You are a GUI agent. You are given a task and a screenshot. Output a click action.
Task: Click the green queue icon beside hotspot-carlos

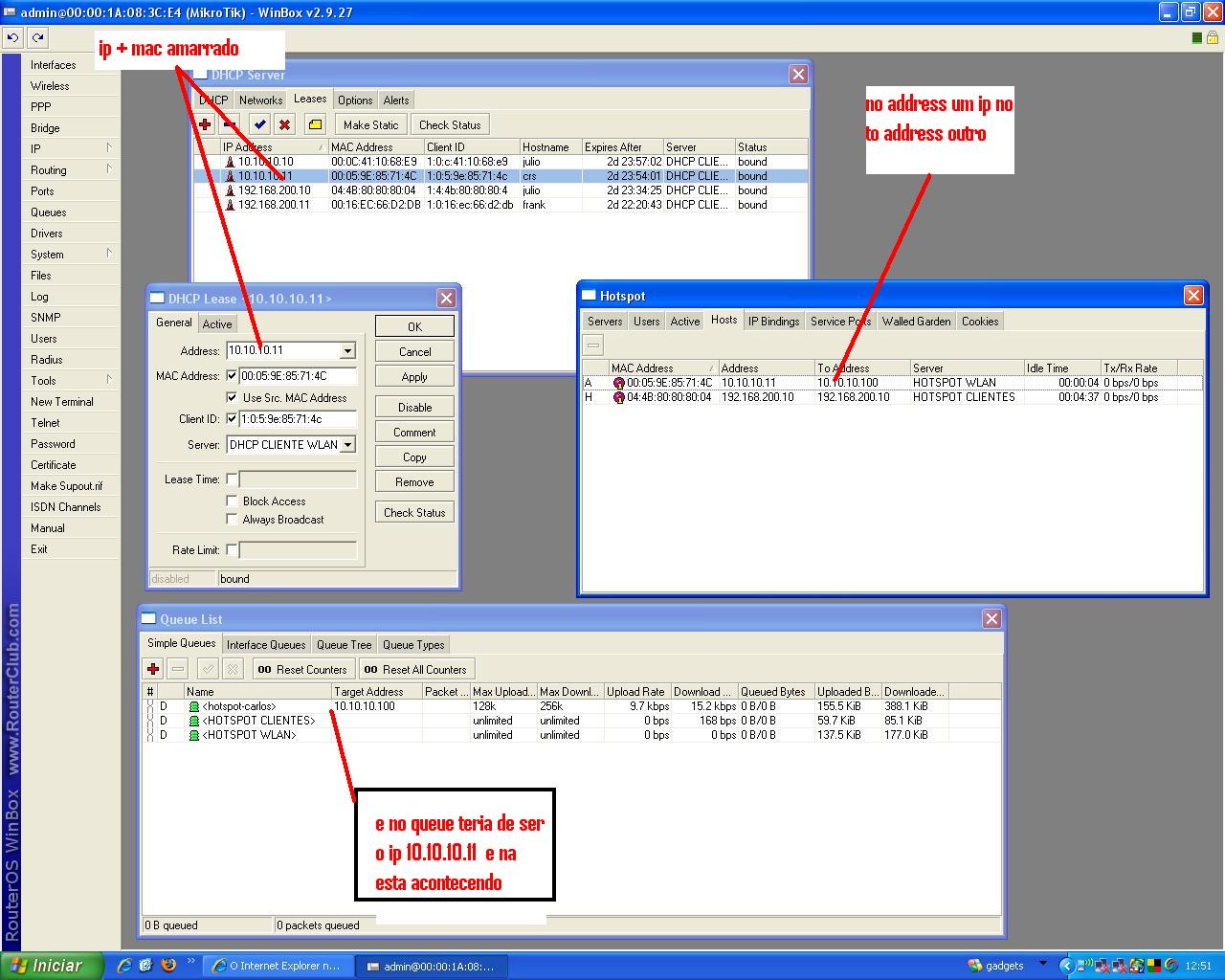[193, 706]
